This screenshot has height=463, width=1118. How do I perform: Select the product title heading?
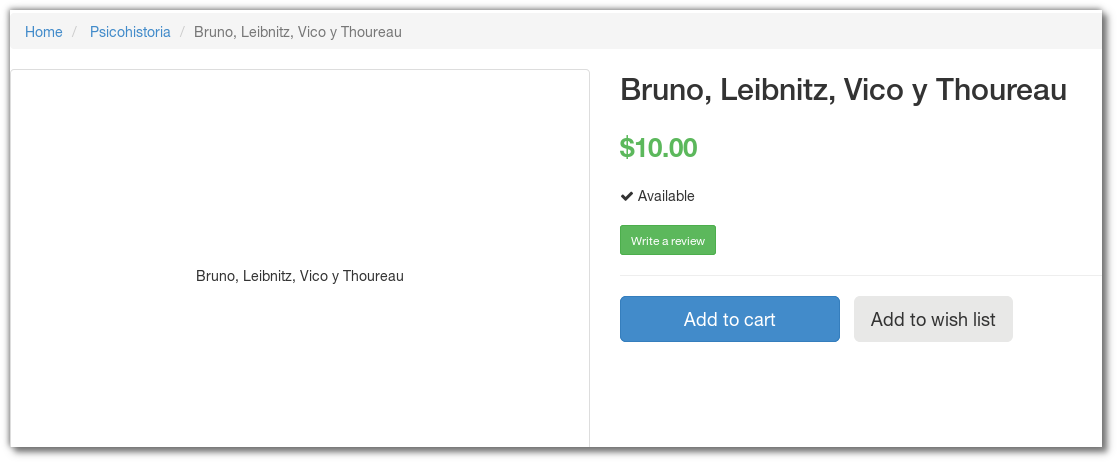843,90
